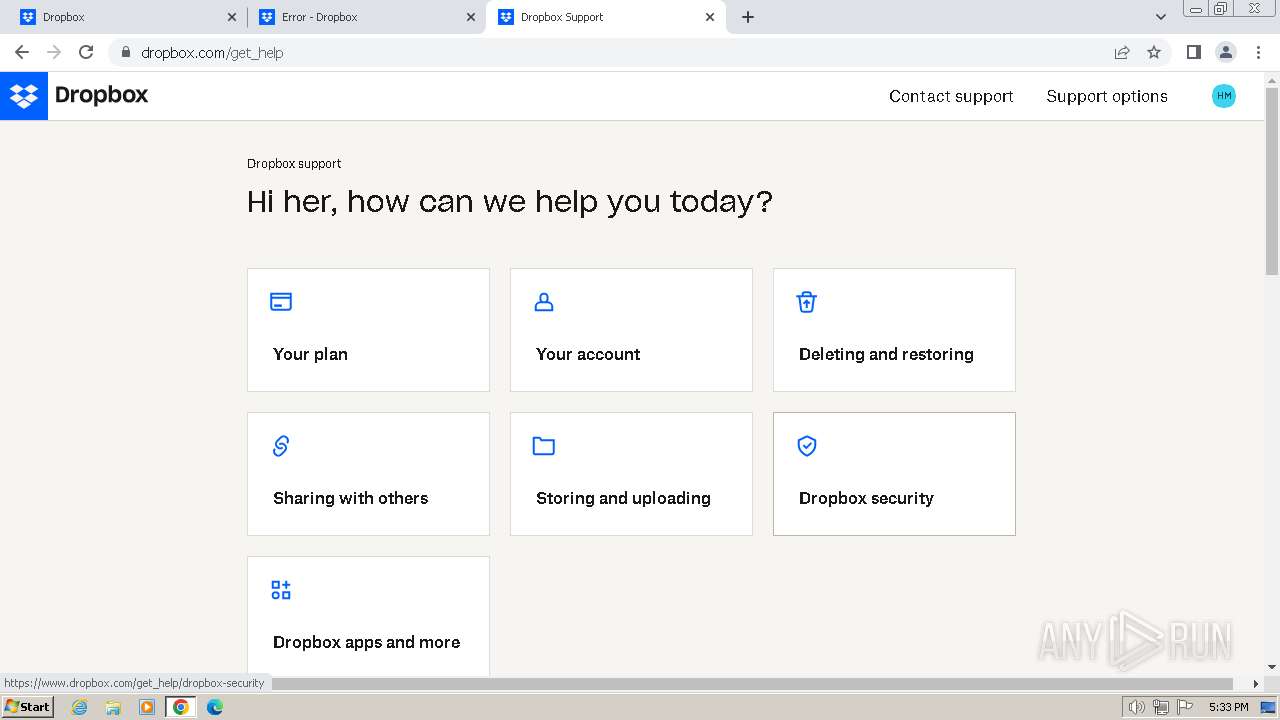Open the Contact support link
Viewport: 1280px width, 720px height.
coord(951,96)
